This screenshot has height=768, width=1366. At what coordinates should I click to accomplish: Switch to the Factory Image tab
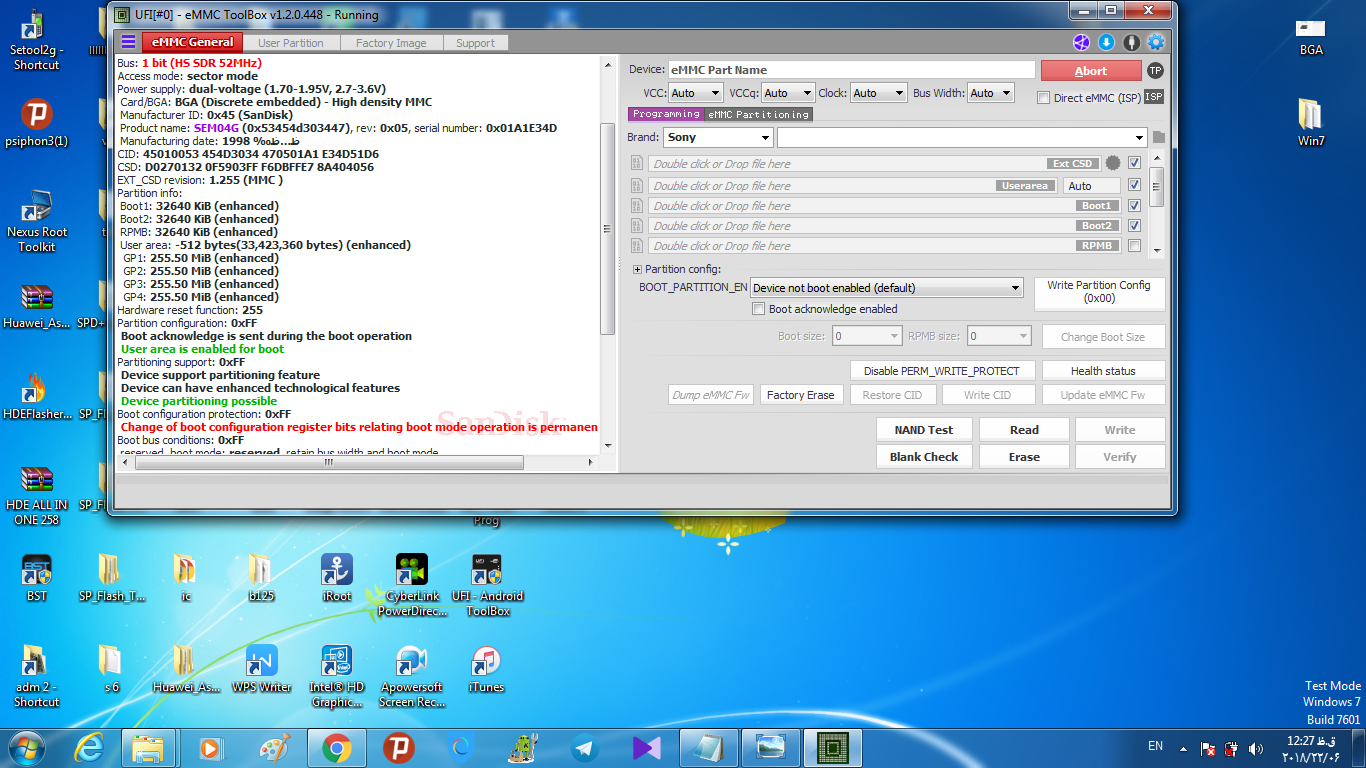coord(391,43)
